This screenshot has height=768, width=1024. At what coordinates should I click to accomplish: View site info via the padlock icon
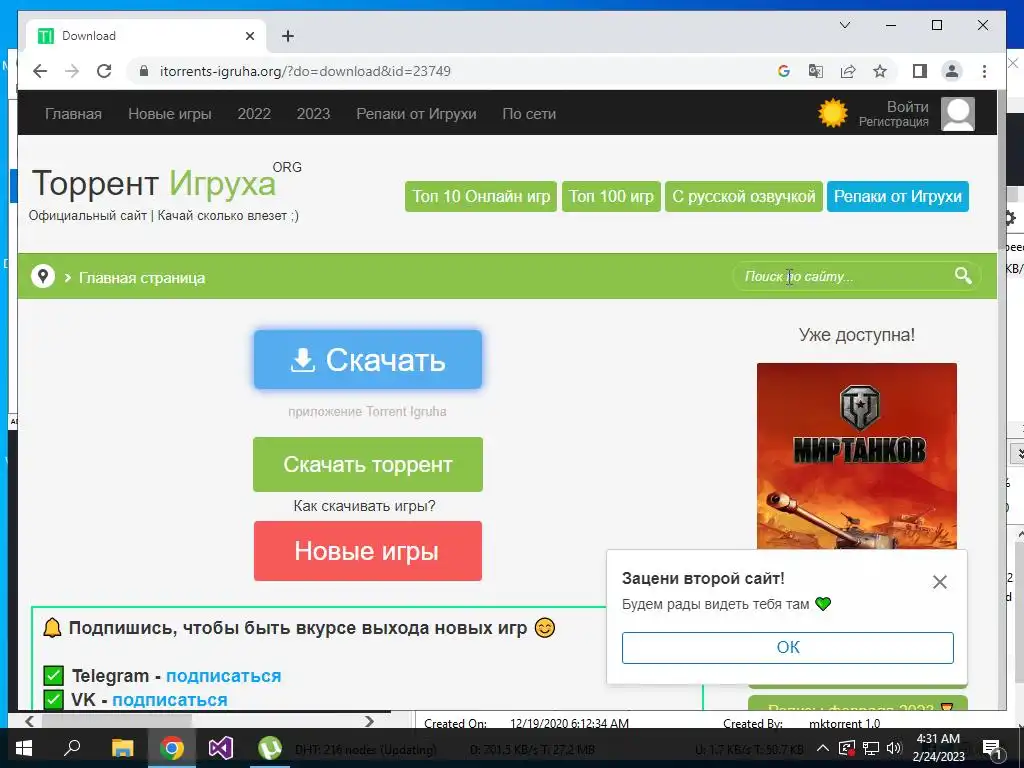coord(144,71)
